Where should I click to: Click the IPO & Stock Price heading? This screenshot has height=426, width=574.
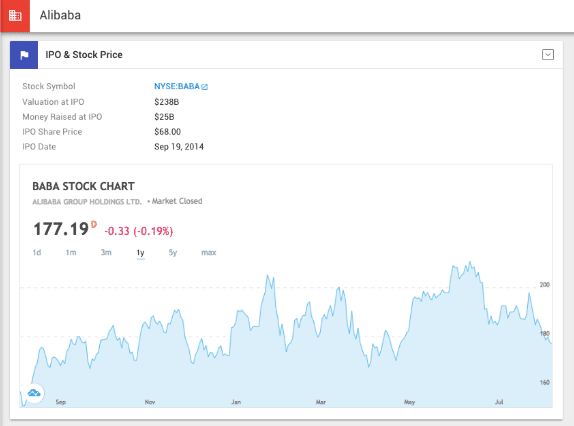[84, 55]
